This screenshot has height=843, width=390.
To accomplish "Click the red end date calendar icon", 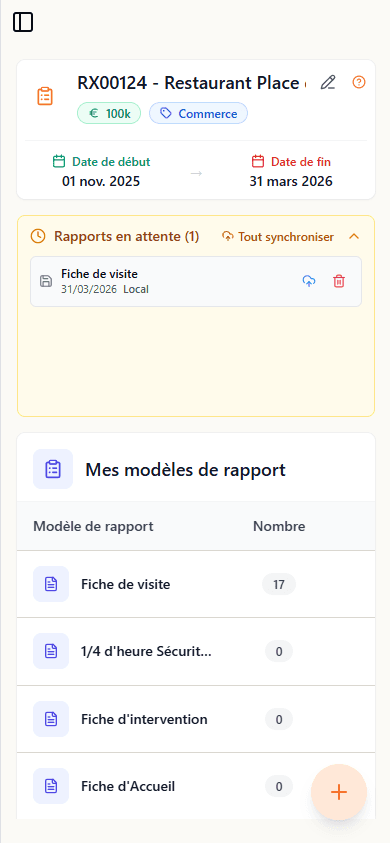I will (258, 161).
